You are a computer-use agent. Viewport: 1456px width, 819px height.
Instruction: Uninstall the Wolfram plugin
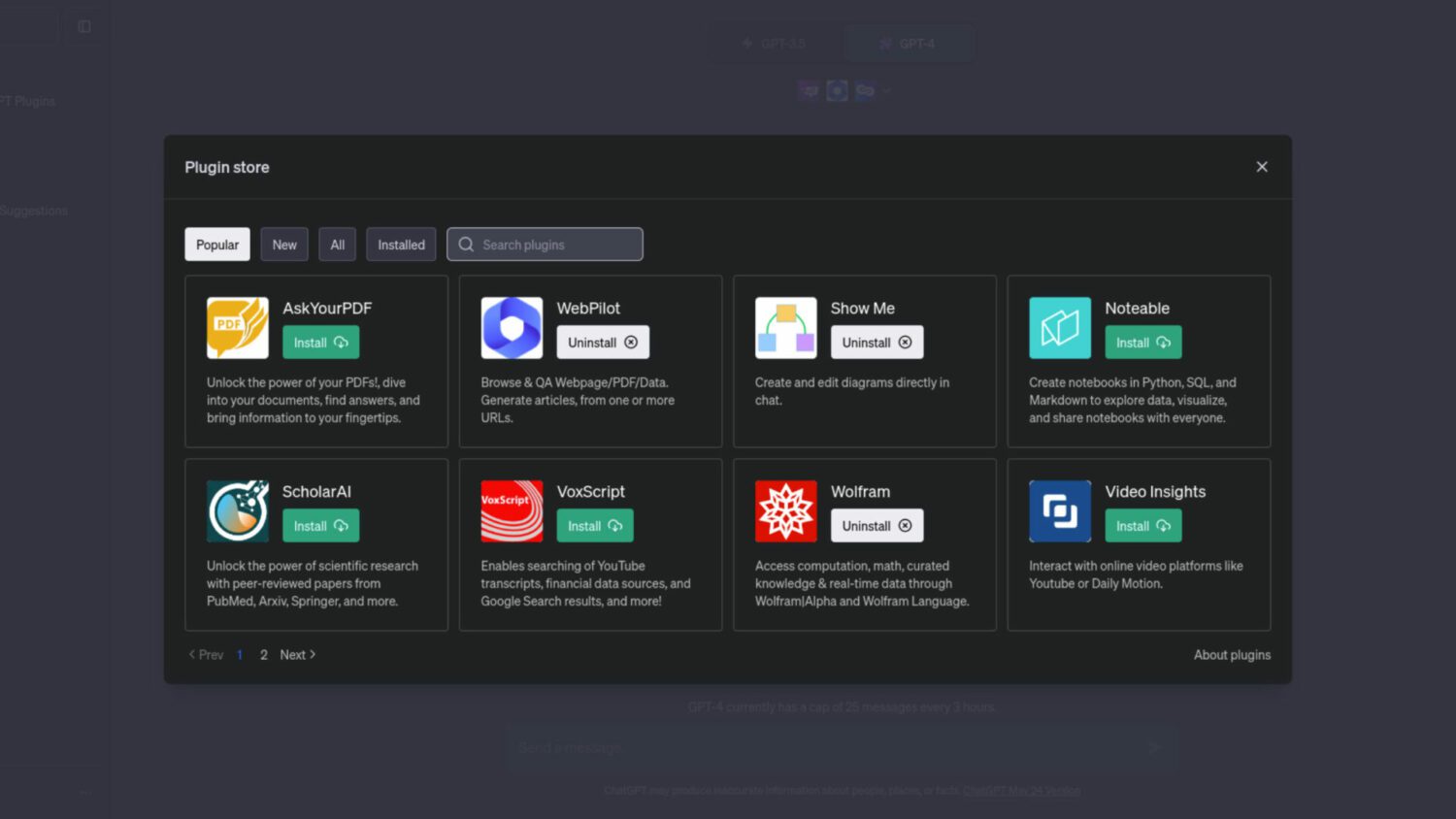point(877,526)
